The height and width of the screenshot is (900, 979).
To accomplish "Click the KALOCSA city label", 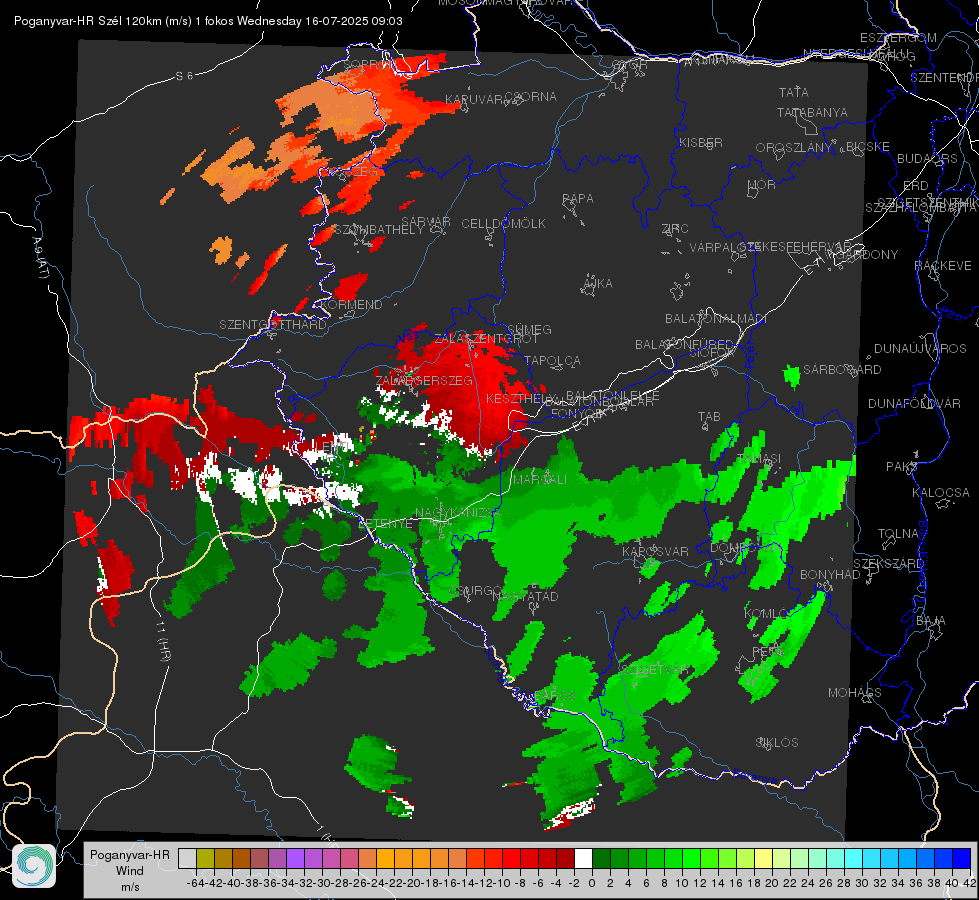I will 941,493.
